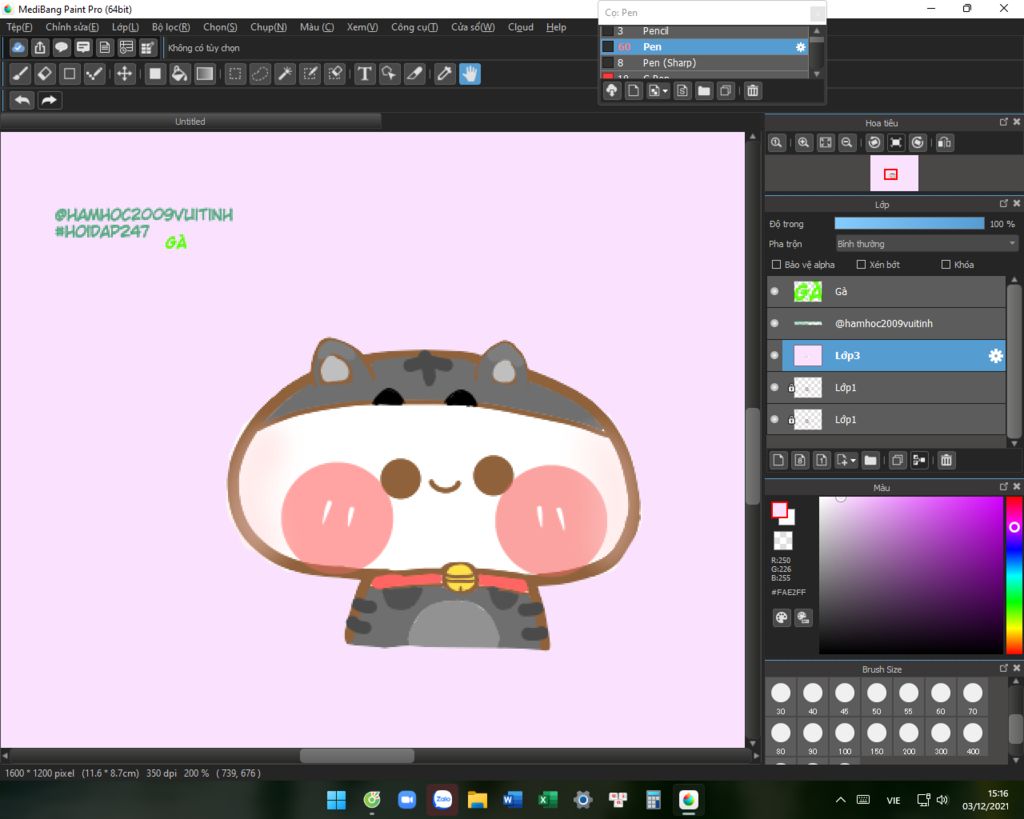Select the Dot tool

95,74
